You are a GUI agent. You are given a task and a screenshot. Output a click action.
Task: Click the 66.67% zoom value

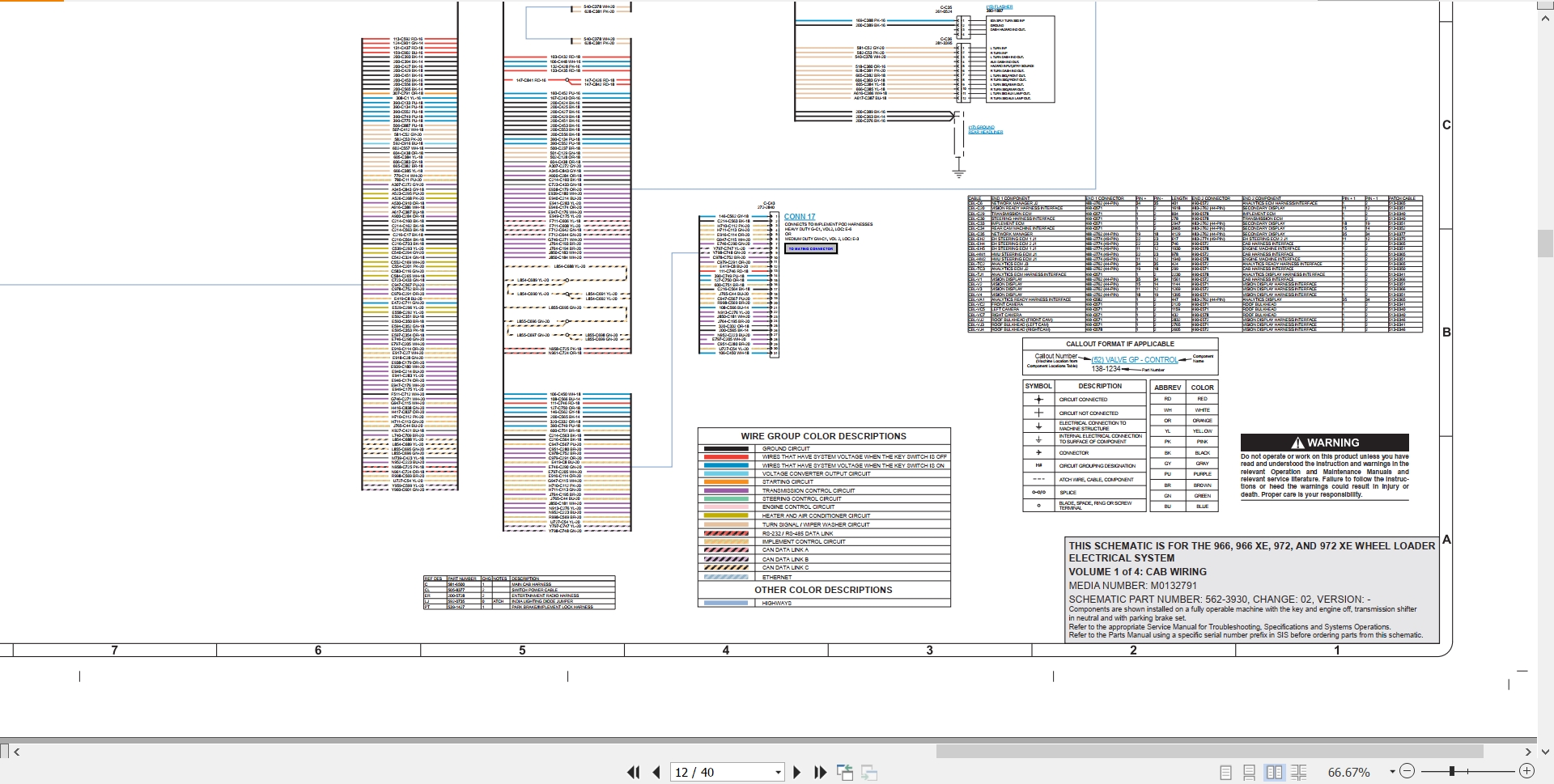(1348, 773)
